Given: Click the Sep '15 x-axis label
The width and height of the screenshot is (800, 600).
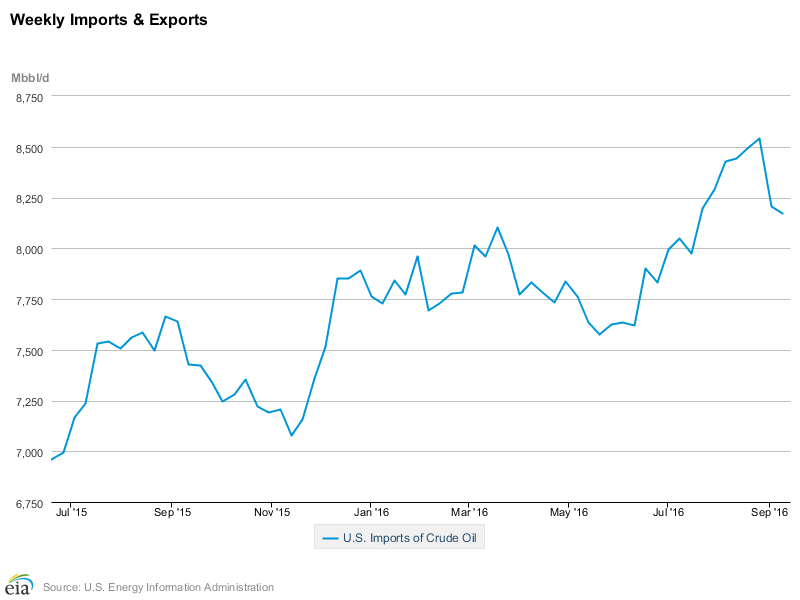Looking at the screenshot, I should click(x=171, y=512).
